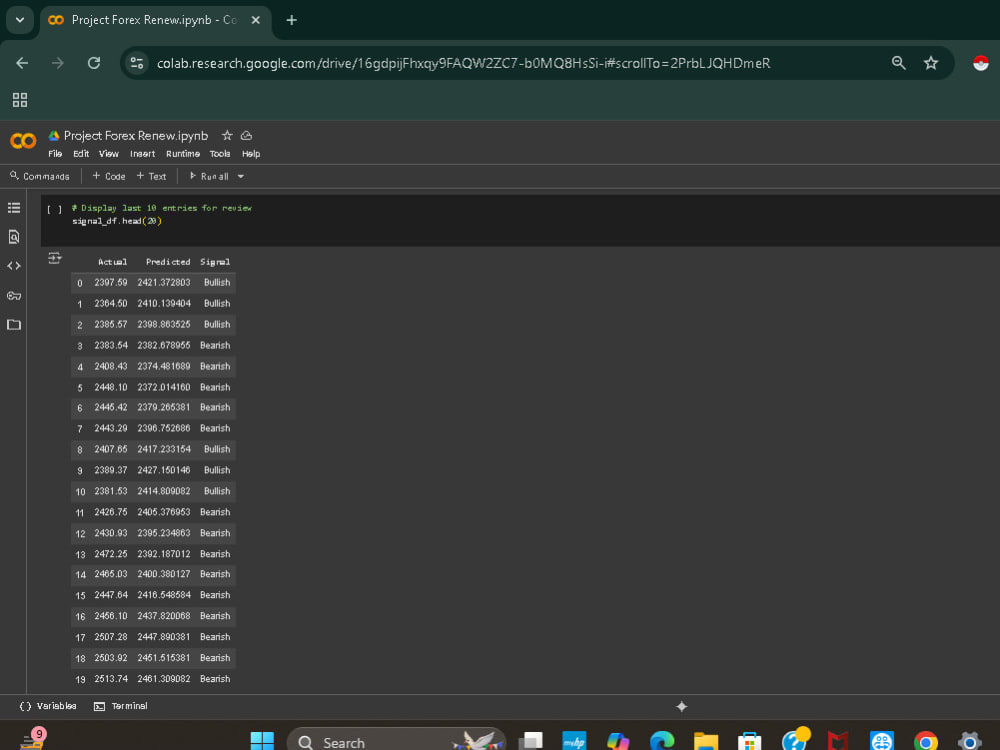Open the Variables panel
Image resolution: width=1000 pixels, height=750 pixels.
click(48, 706)
